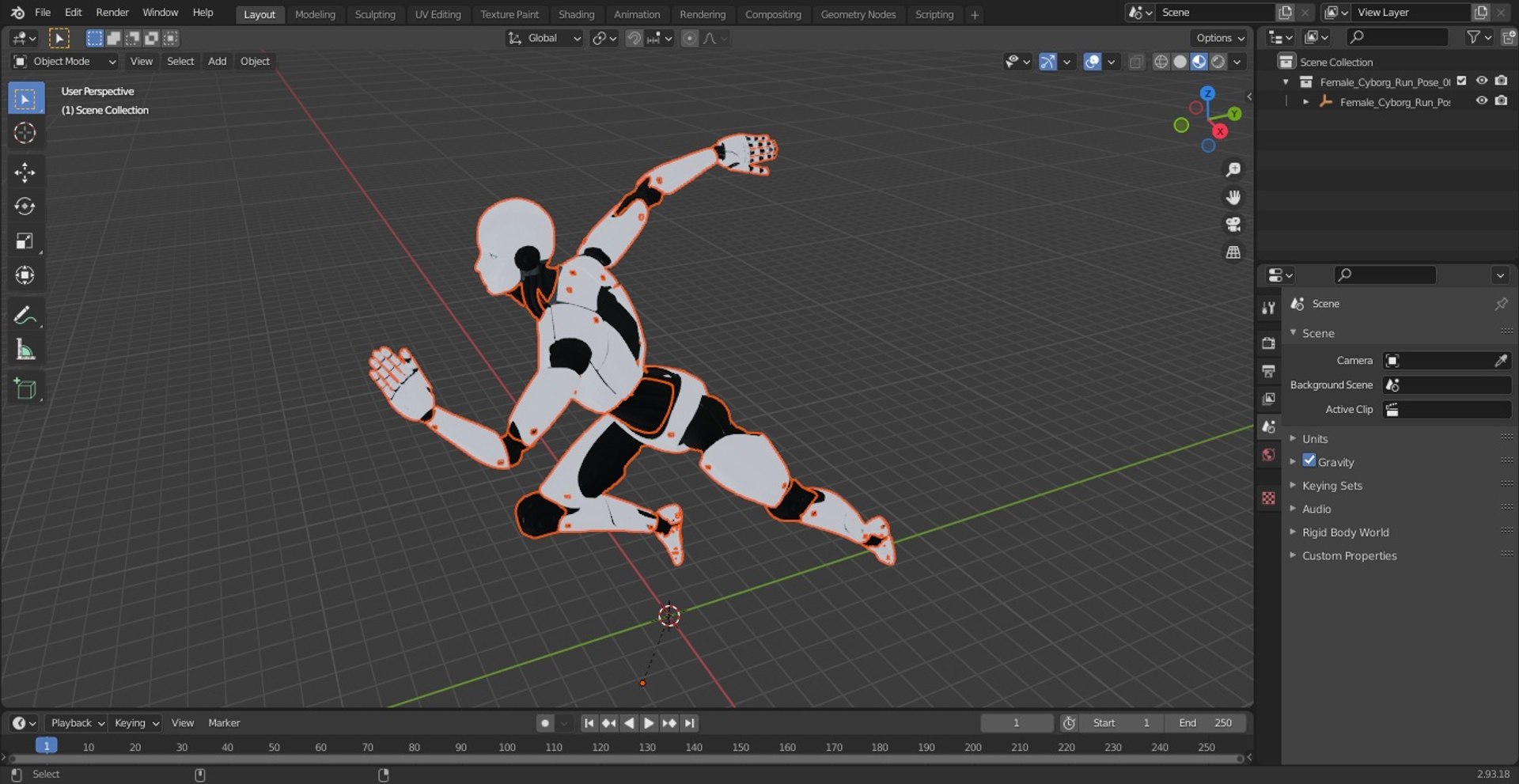1519x784 pixels.
Task: Jump to the start frame button
Action: [589, 723]
